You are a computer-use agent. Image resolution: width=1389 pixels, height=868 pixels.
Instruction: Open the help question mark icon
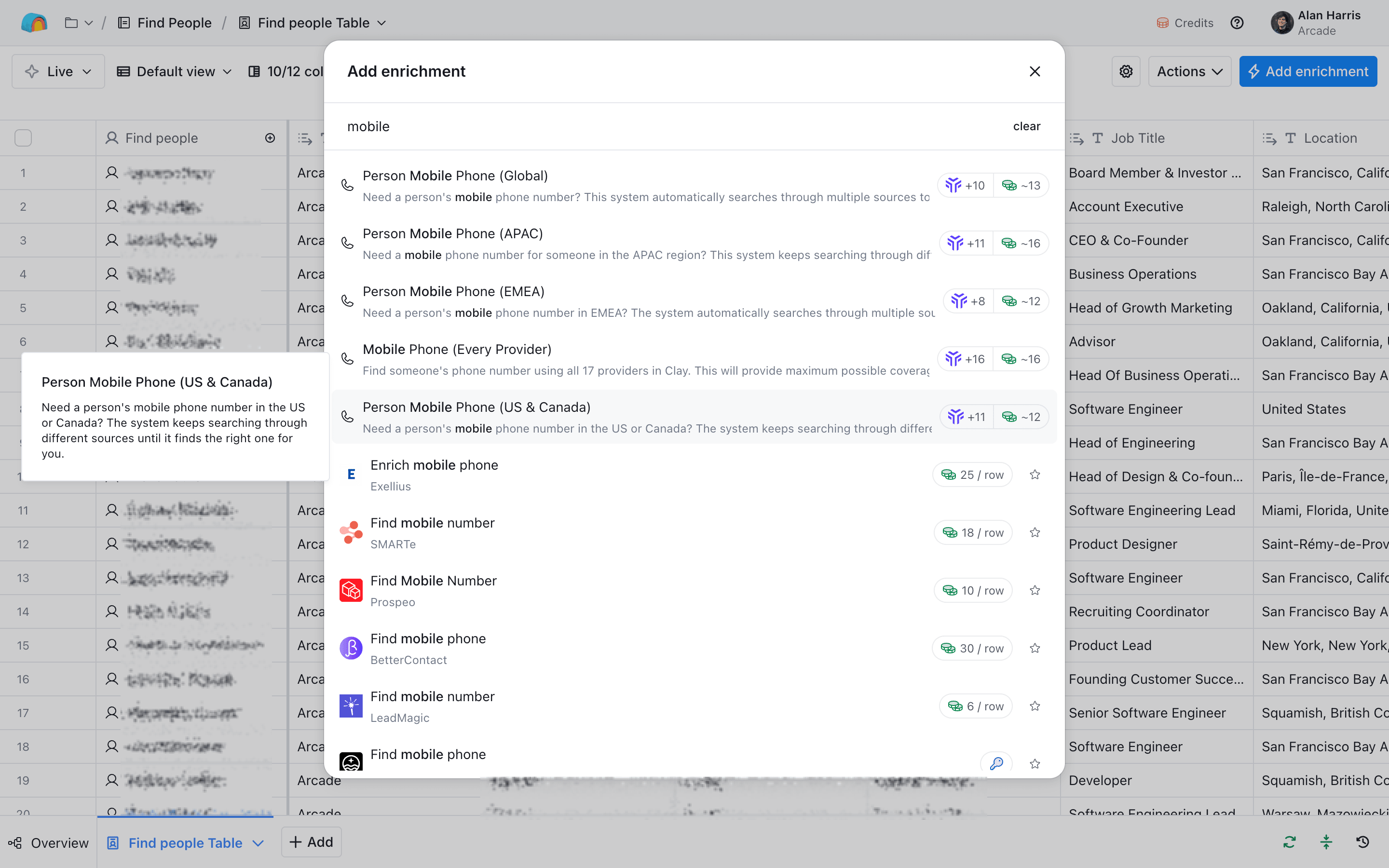point(1237,23)
